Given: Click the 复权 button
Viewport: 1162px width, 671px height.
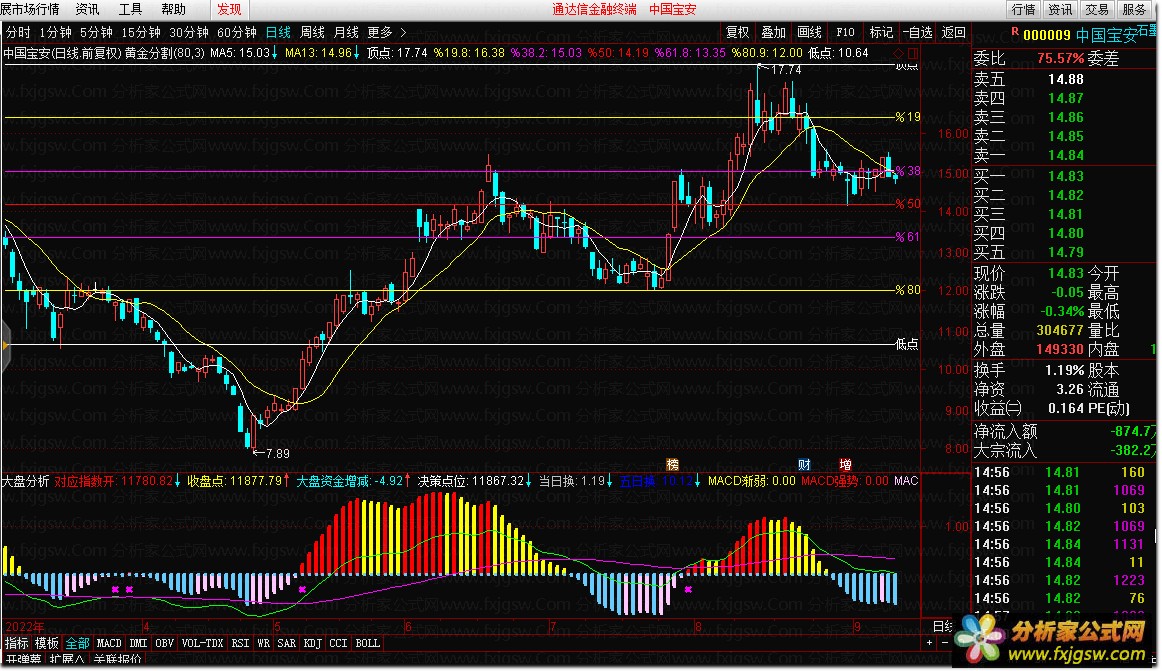Looking at the screenshot, I should tap(737, 32).
